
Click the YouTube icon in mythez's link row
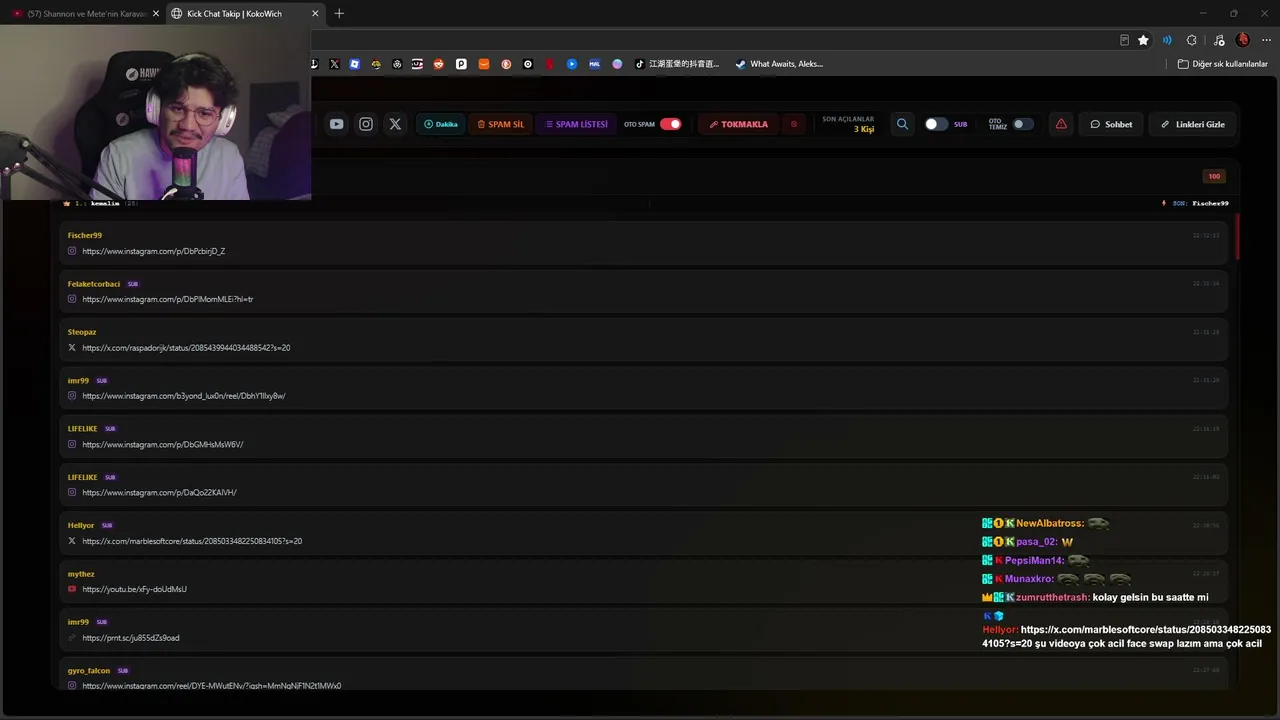coord(72,589)
